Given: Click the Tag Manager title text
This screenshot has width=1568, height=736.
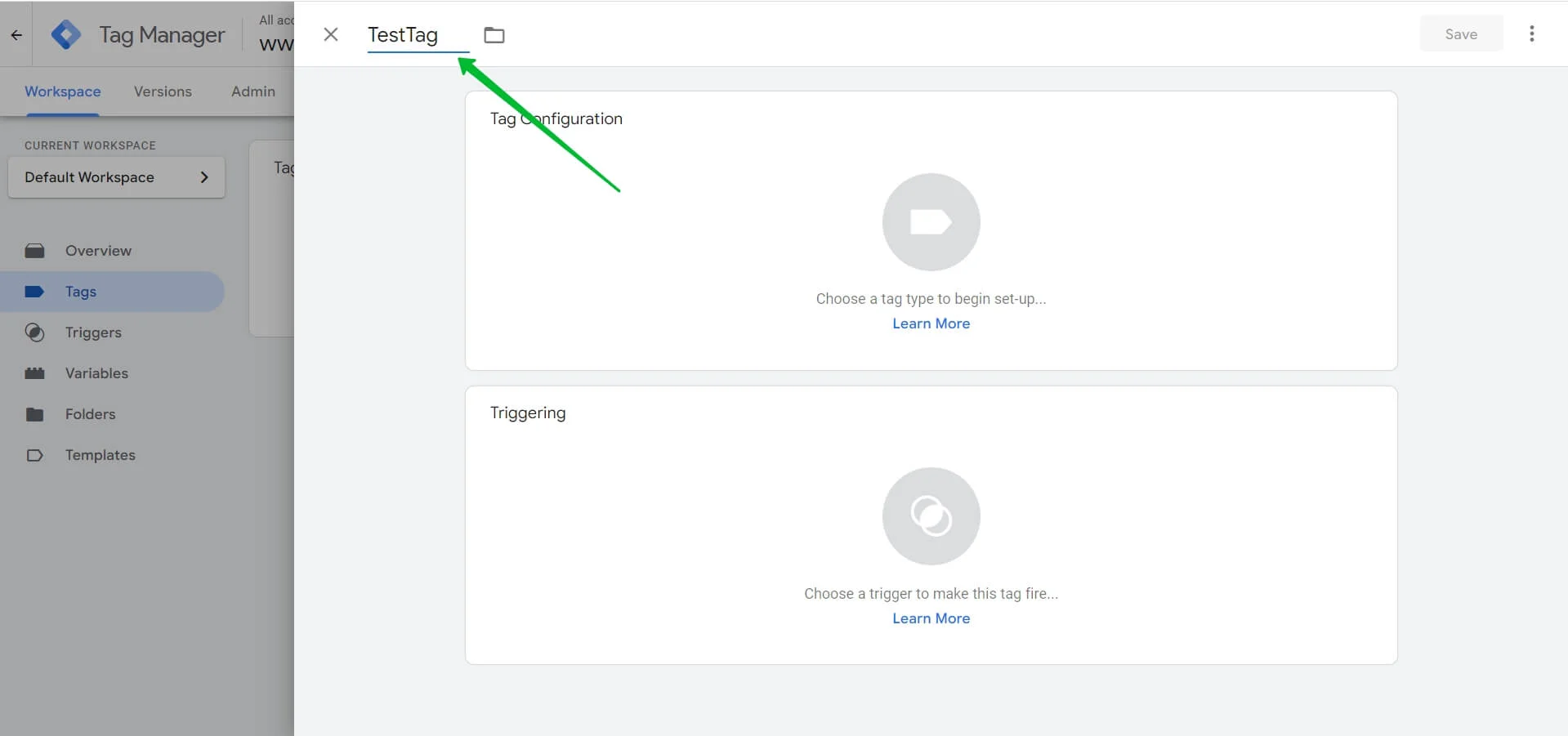Looking at the screenshot, I should point(162,35).
